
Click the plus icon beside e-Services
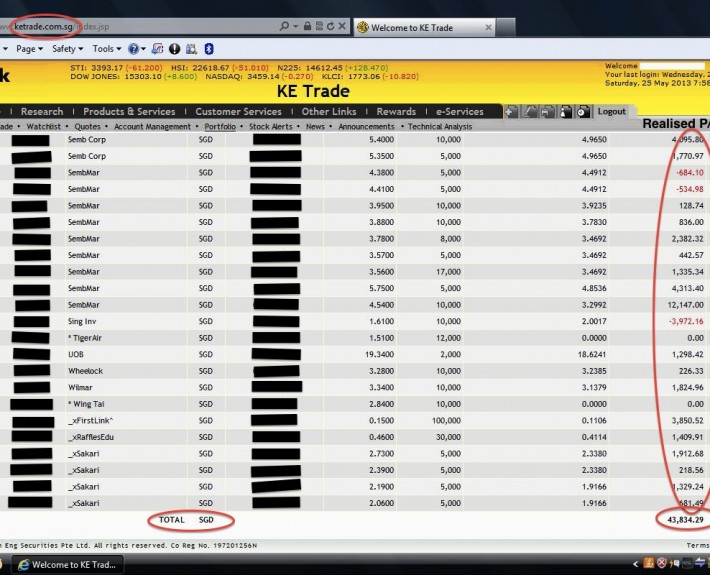point(511,112)
